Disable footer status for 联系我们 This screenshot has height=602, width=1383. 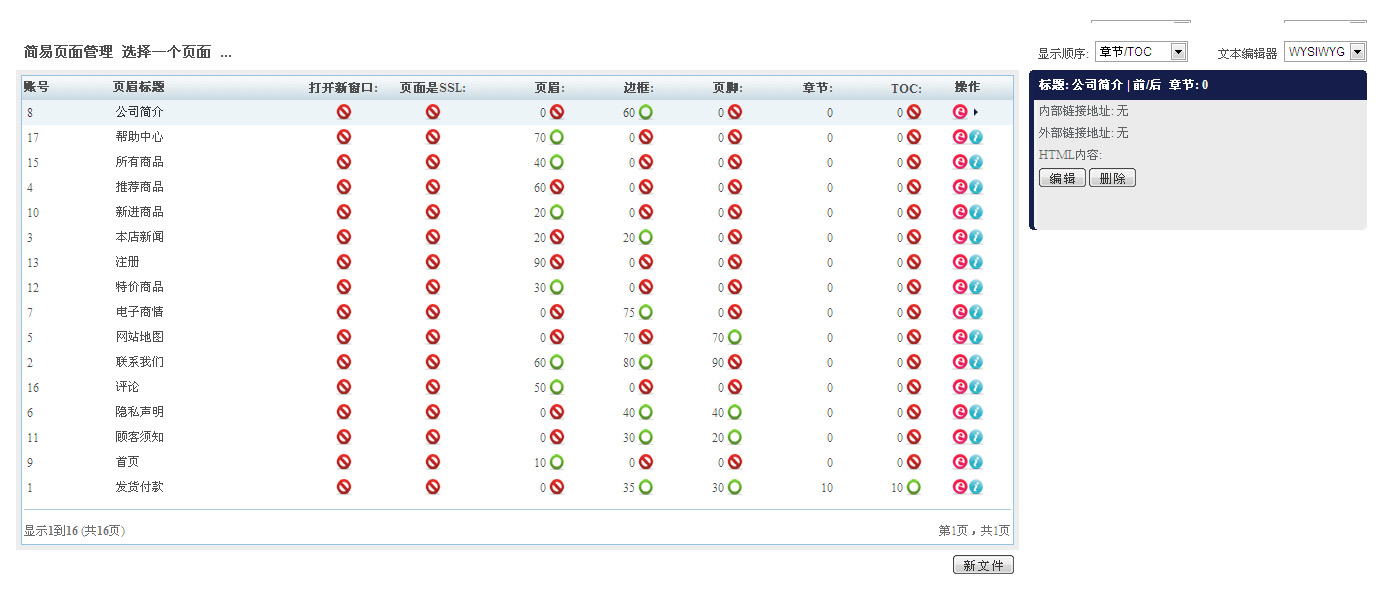coord(735,362)
